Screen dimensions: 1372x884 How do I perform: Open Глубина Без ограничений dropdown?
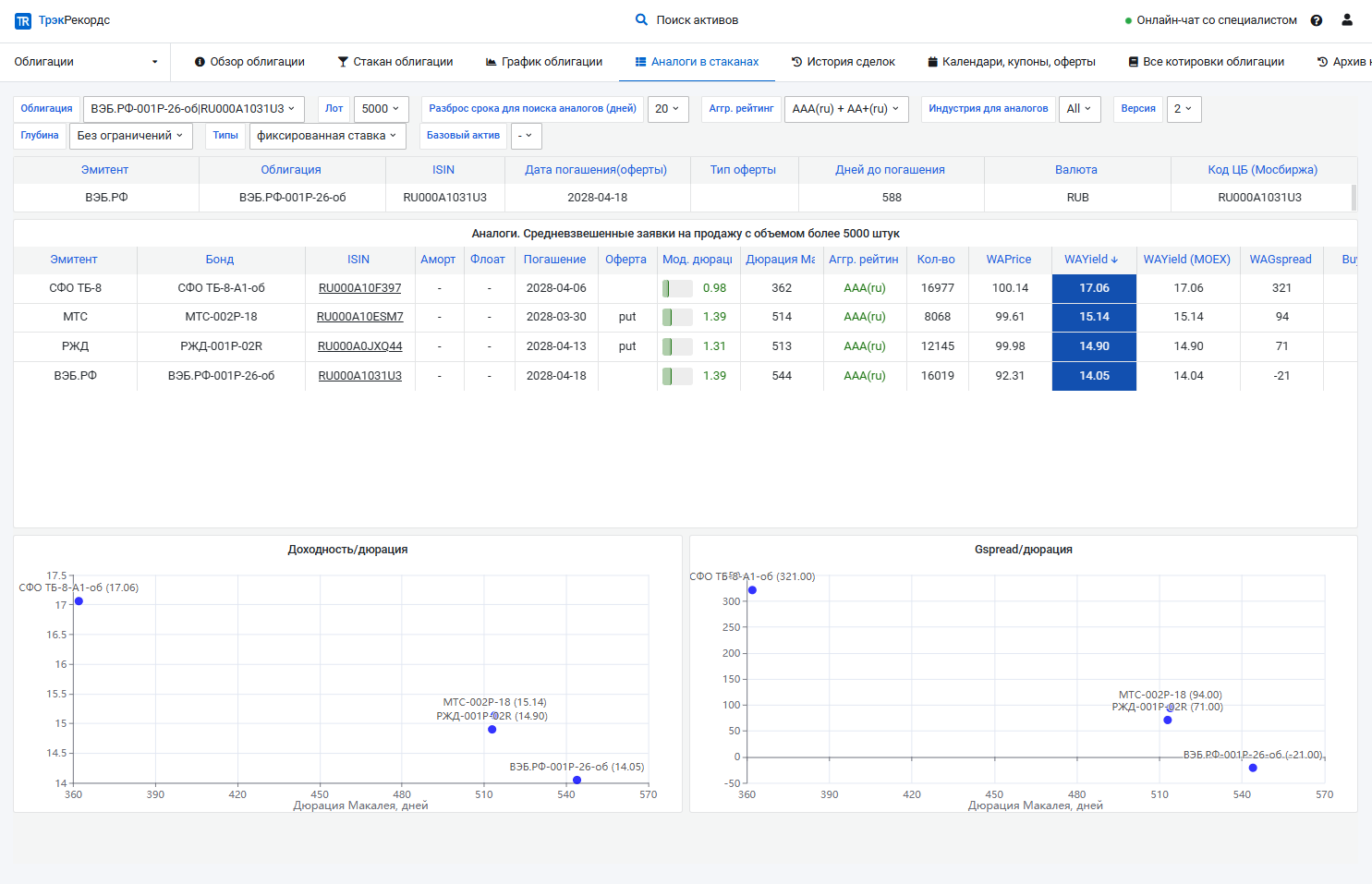point(130,136)
